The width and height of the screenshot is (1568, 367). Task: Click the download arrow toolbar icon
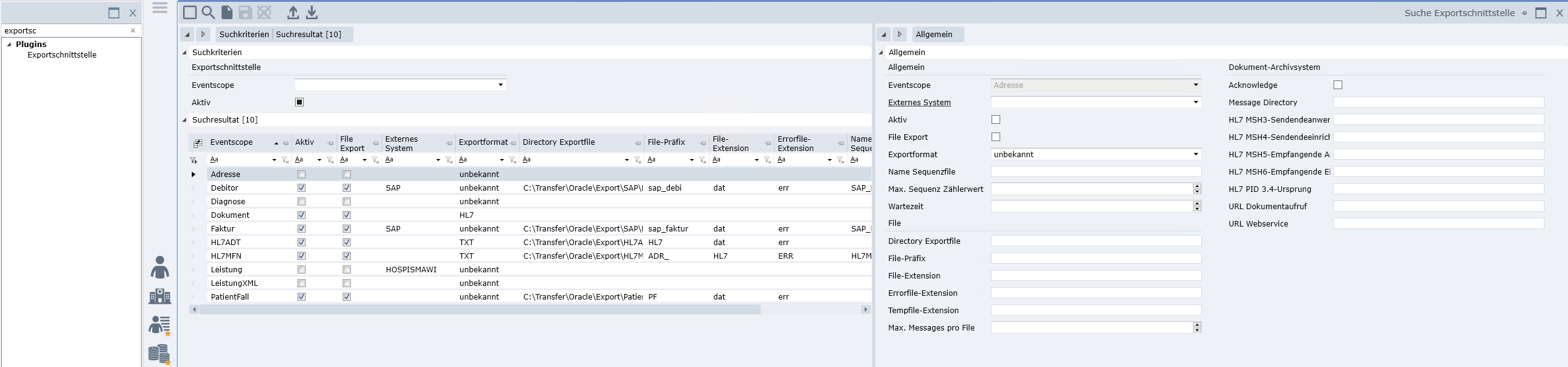312,12
